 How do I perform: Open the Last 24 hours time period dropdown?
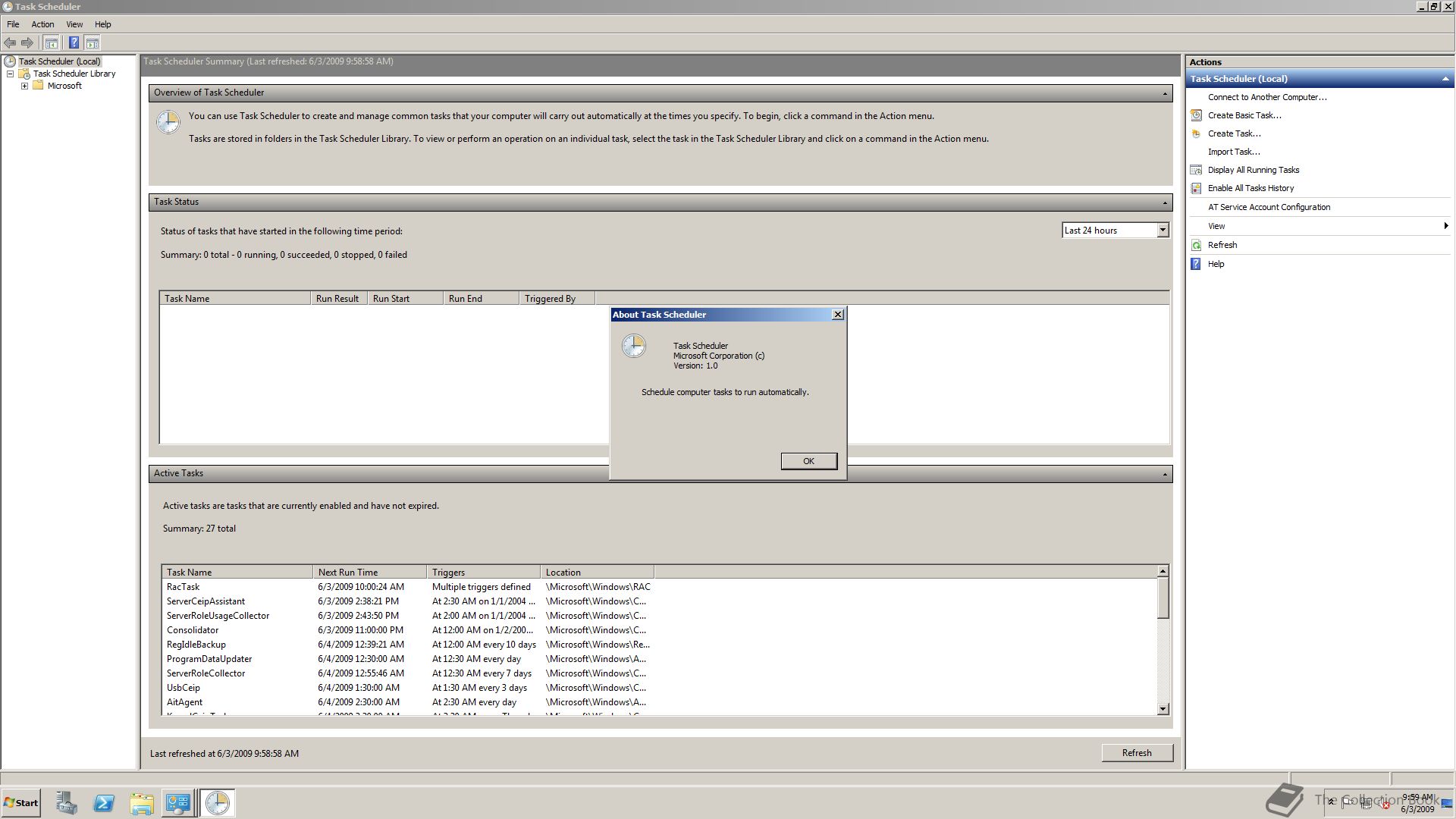(1163, 231)
